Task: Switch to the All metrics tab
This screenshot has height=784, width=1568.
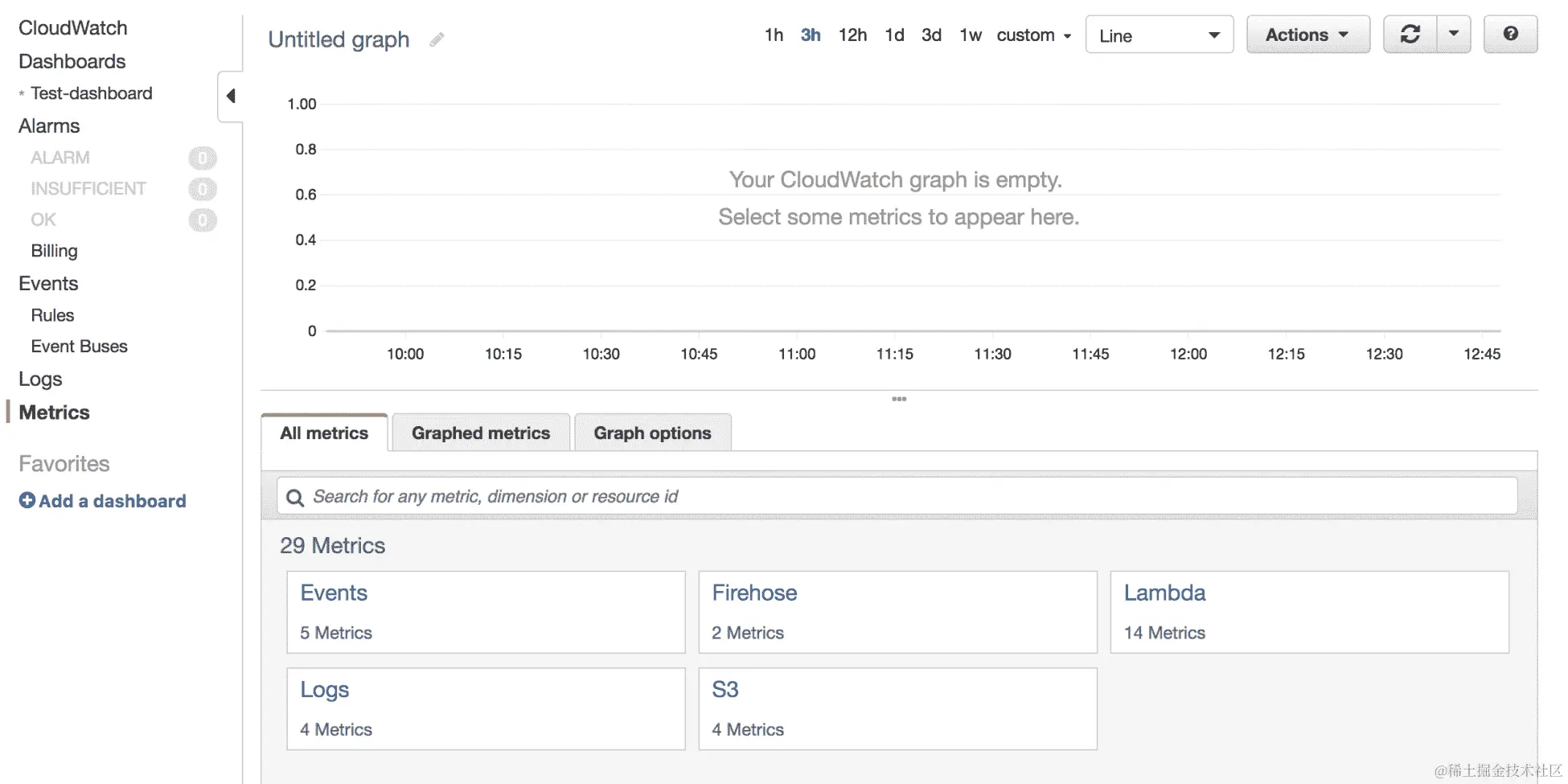Action: (324, 433)
